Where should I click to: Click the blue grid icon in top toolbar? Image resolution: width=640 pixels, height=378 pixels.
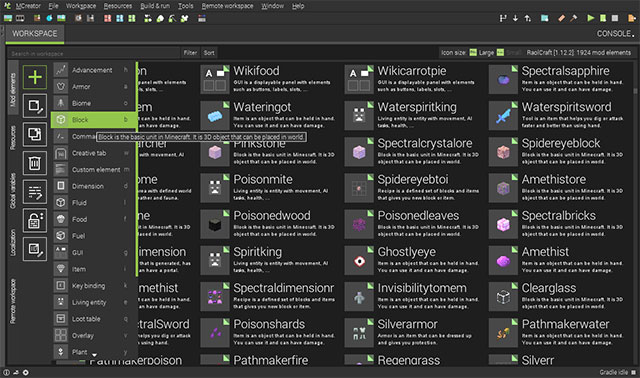coord(120,18)
